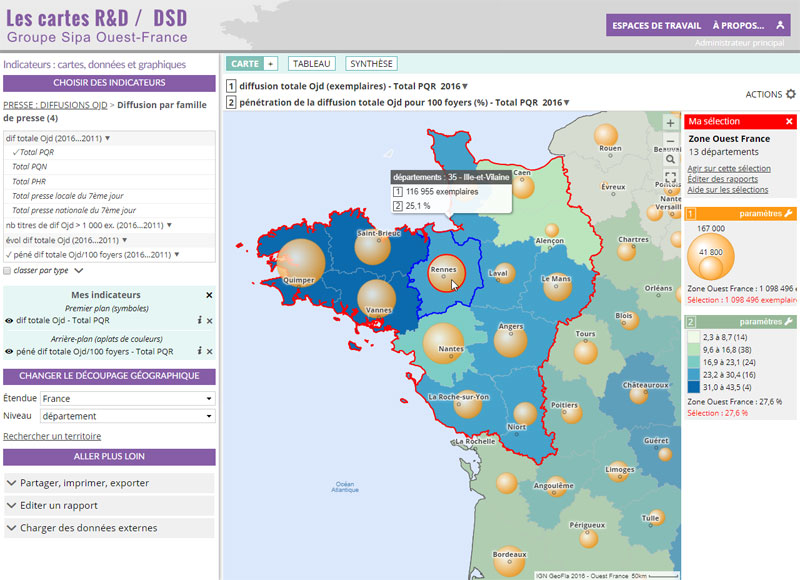
Task: Select indicator number 2 box in title
Action: coord(231,102)
